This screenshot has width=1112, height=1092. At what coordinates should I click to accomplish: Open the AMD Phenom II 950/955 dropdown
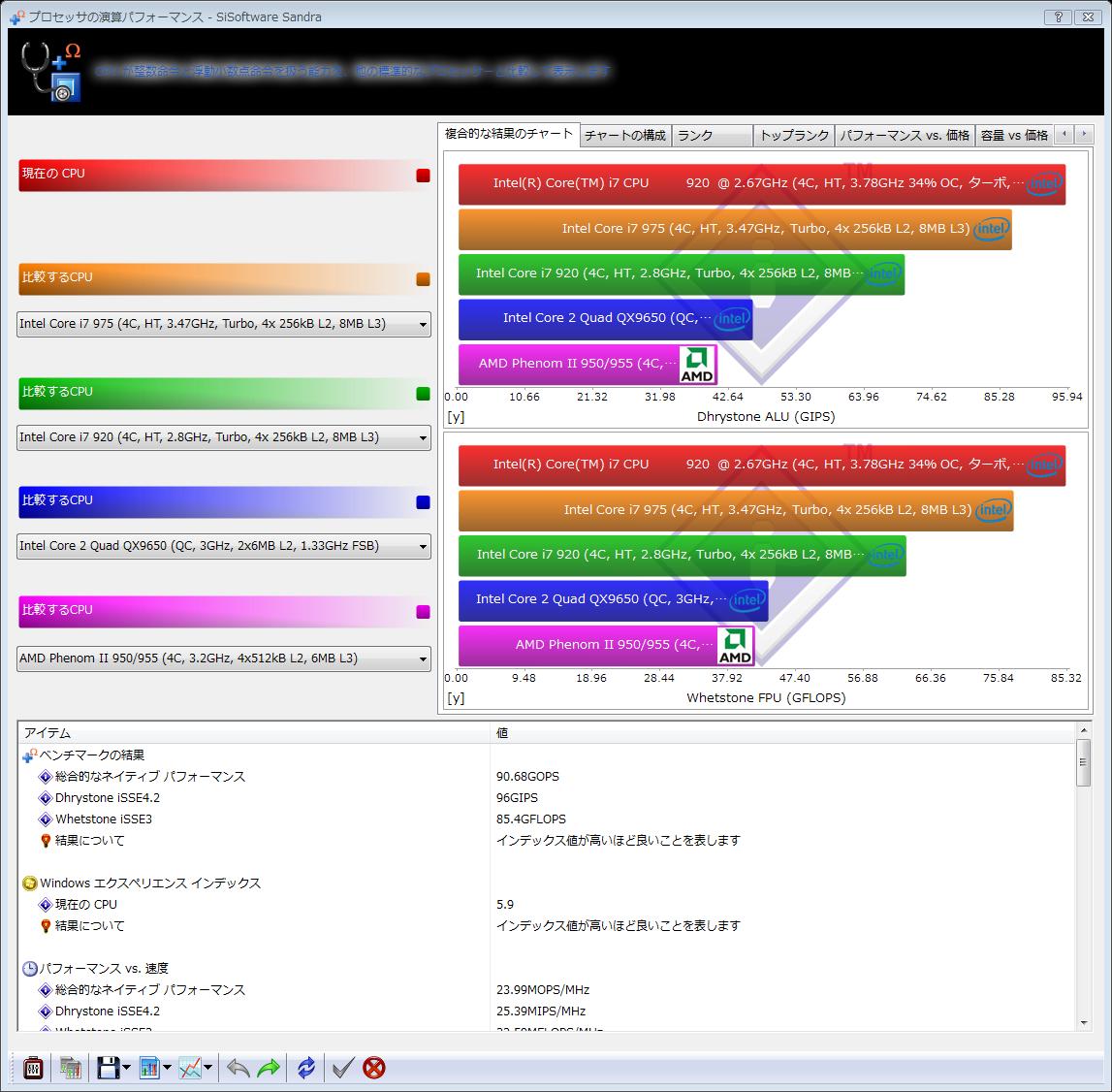tap(223, 659)
